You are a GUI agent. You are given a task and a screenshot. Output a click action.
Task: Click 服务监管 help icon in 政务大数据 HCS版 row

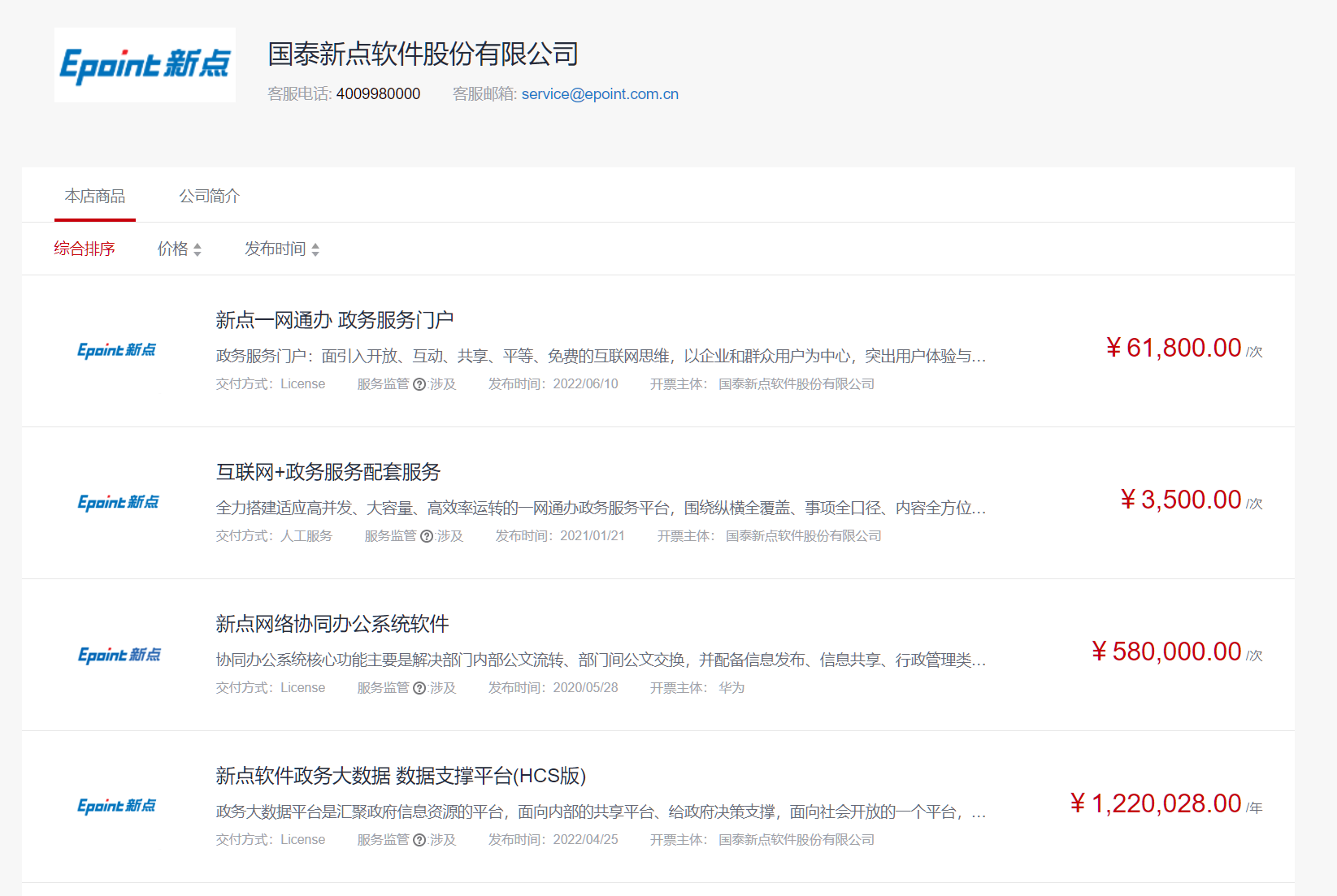419,840
